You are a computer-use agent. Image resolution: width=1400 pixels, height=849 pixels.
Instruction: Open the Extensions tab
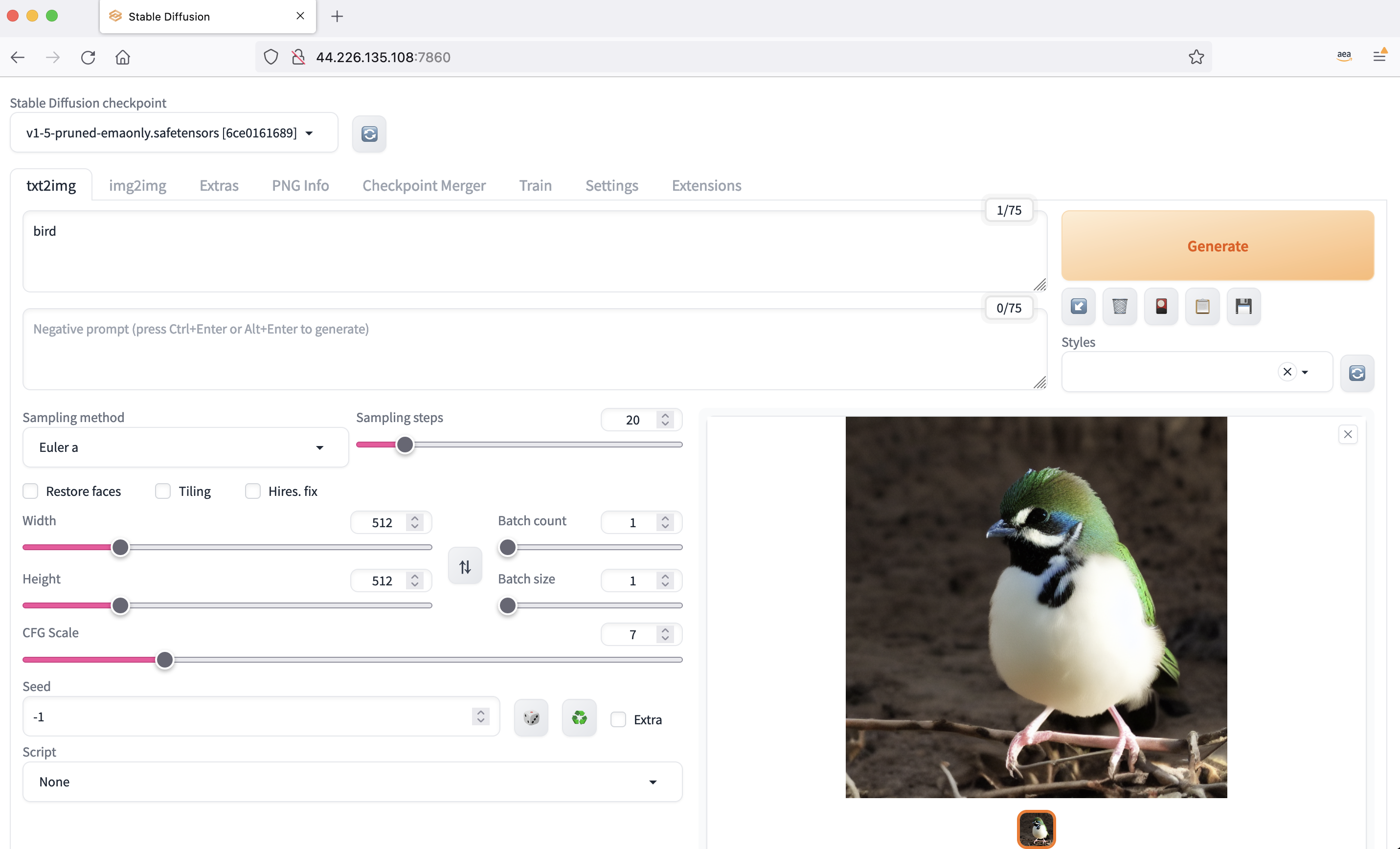pos(706,186)
